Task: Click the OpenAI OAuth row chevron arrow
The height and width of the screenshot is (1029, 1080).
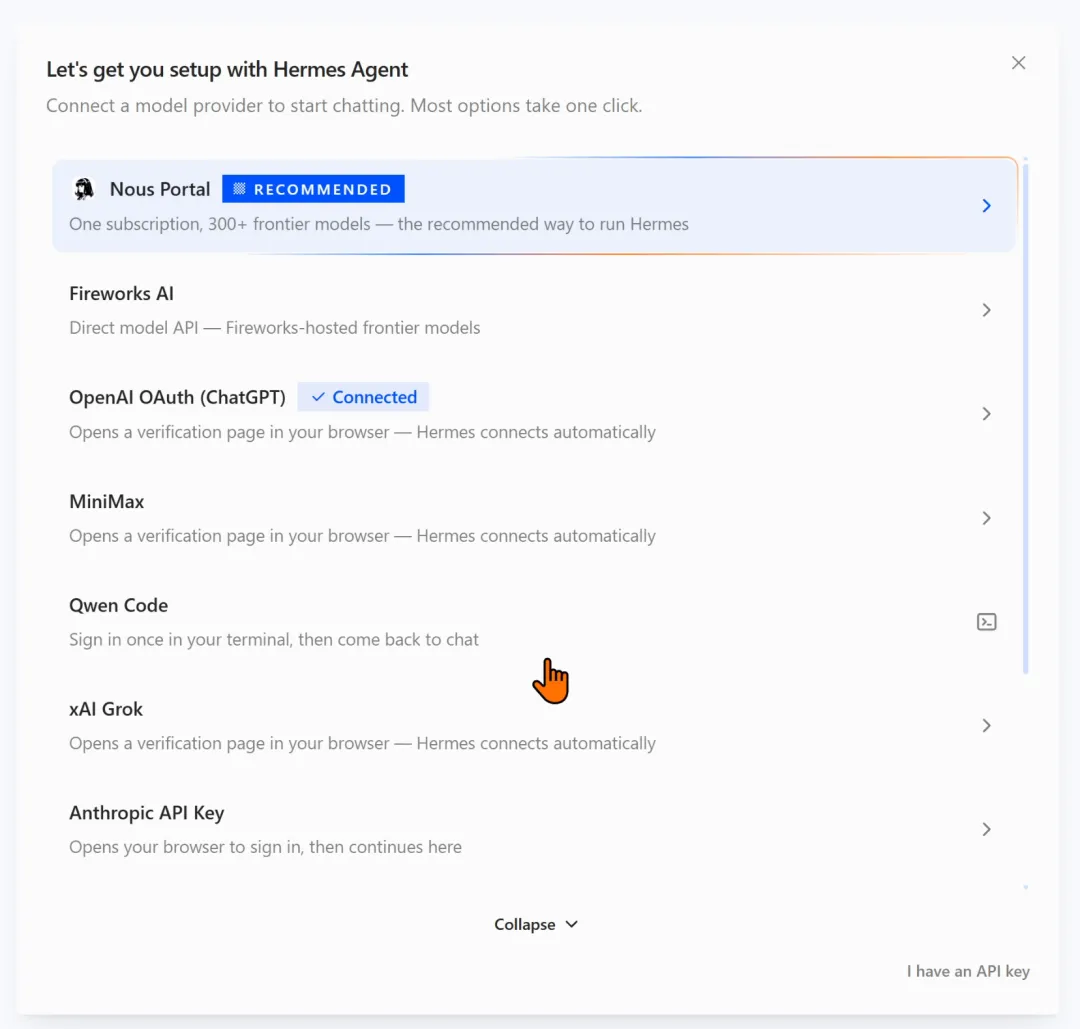Action: click(986, 414)
